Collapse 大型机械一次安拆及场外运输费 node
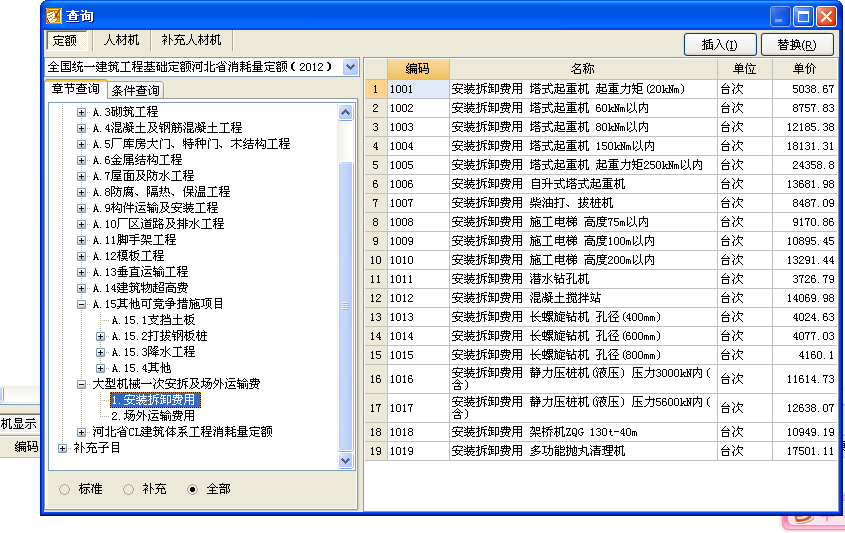Screen dimensions: 845x533 [x=81, y=384]
